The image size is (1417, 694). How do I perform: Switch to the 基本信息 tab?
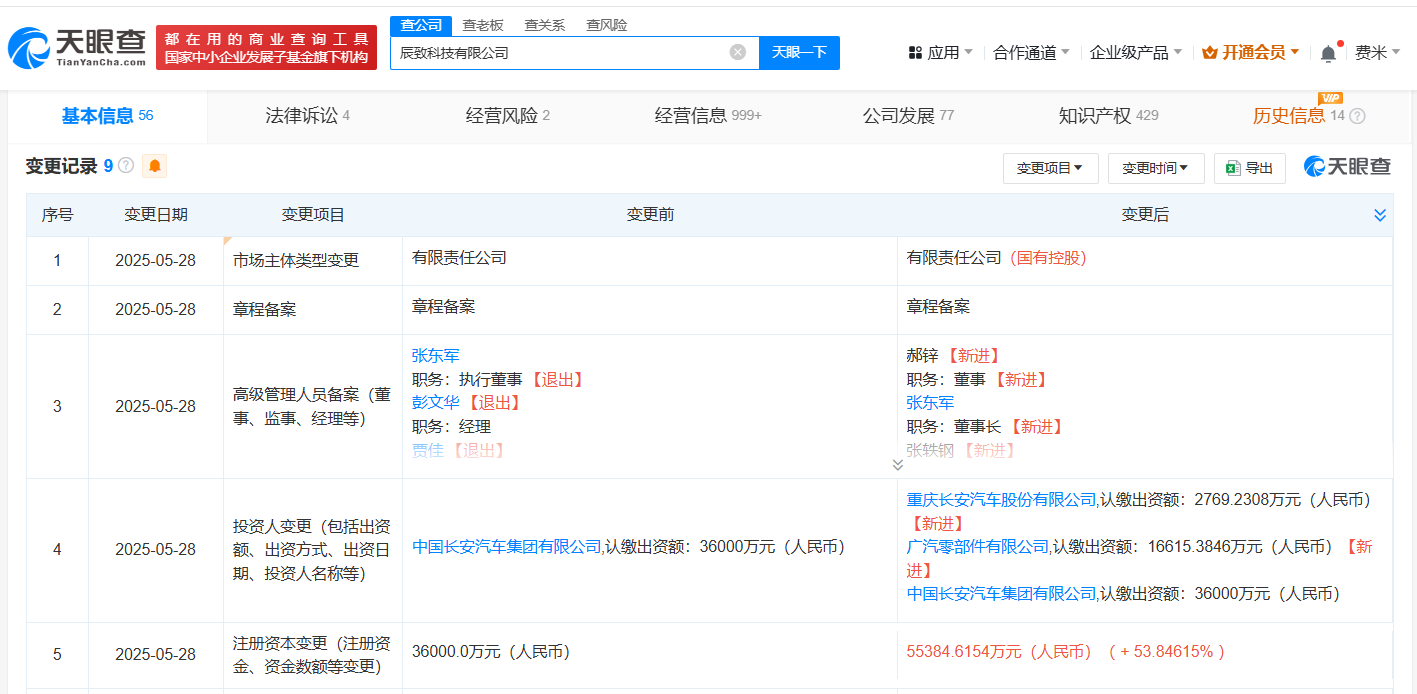pyautogui.click(x=107, y=116)
